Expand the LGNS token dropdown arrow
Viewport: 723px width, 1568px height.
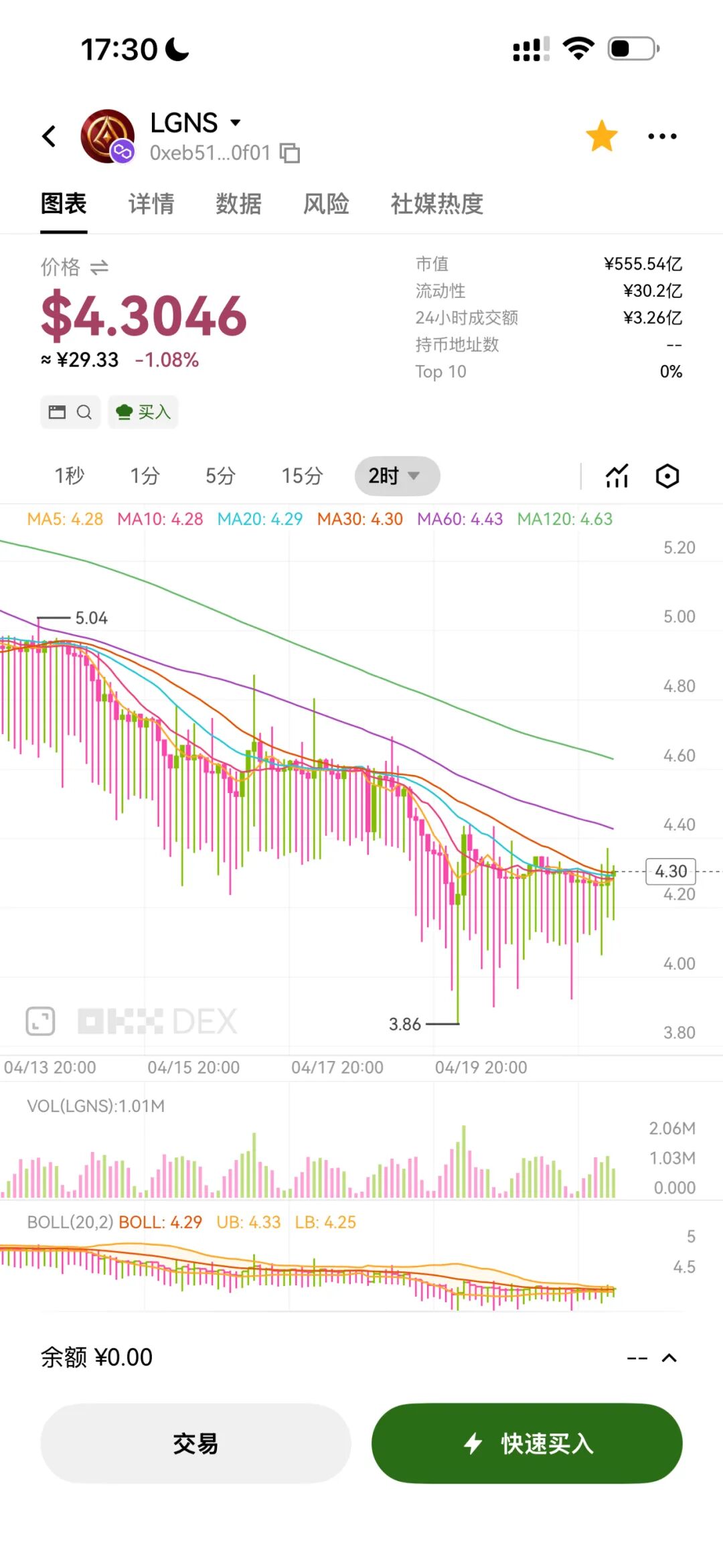click(x=235, y=123)
